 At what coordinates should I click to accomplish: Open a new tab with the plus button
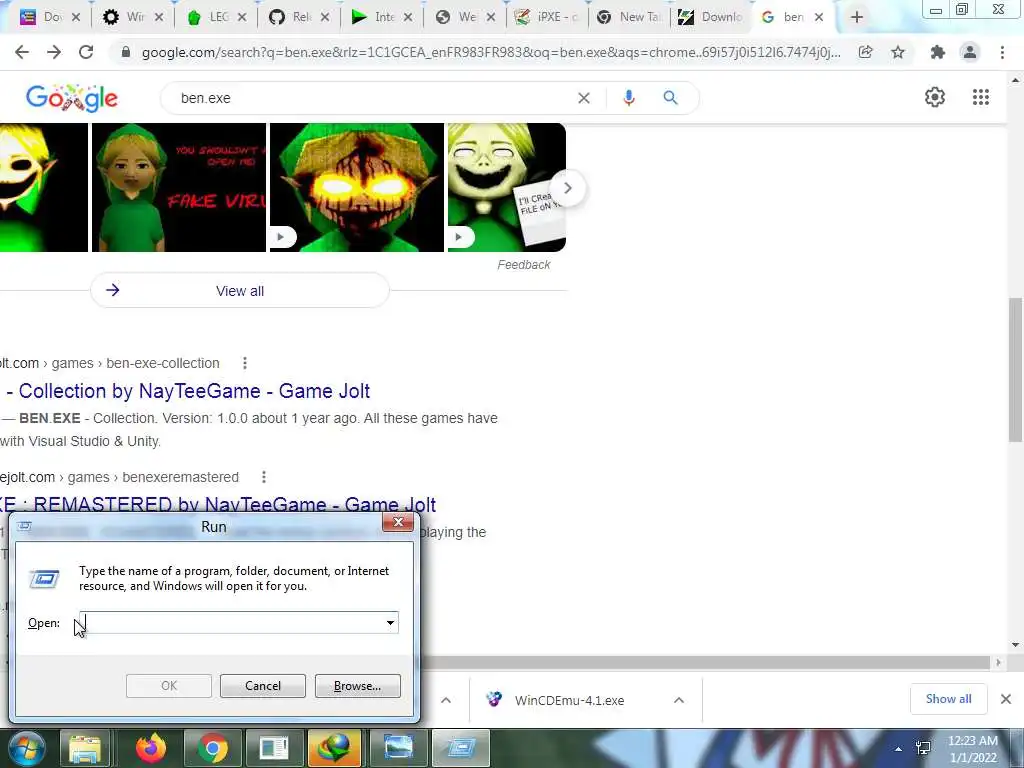(857, 17)
